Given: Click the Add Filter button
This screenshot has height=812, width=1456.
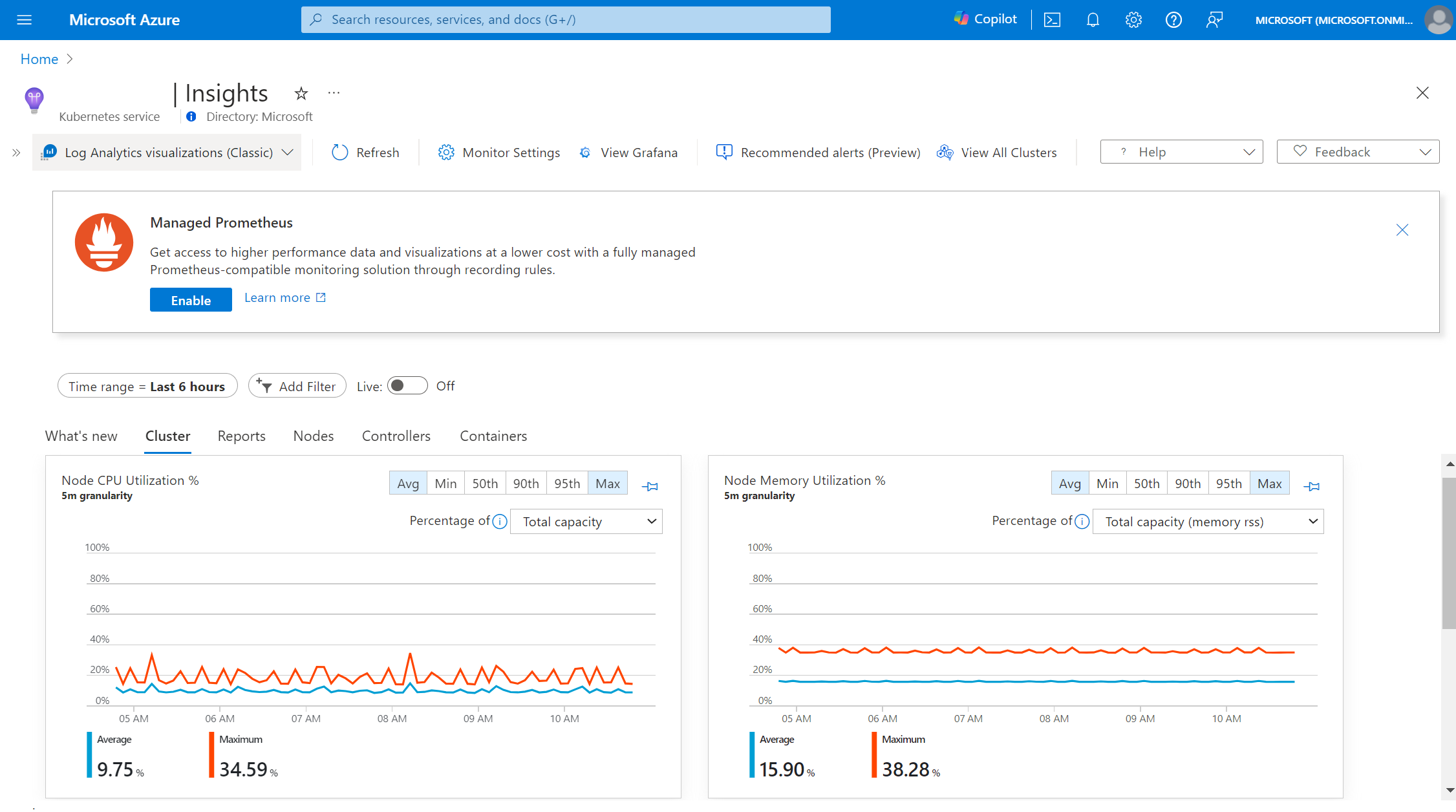Looking at the screenshot, I should [x=296, y=386].
